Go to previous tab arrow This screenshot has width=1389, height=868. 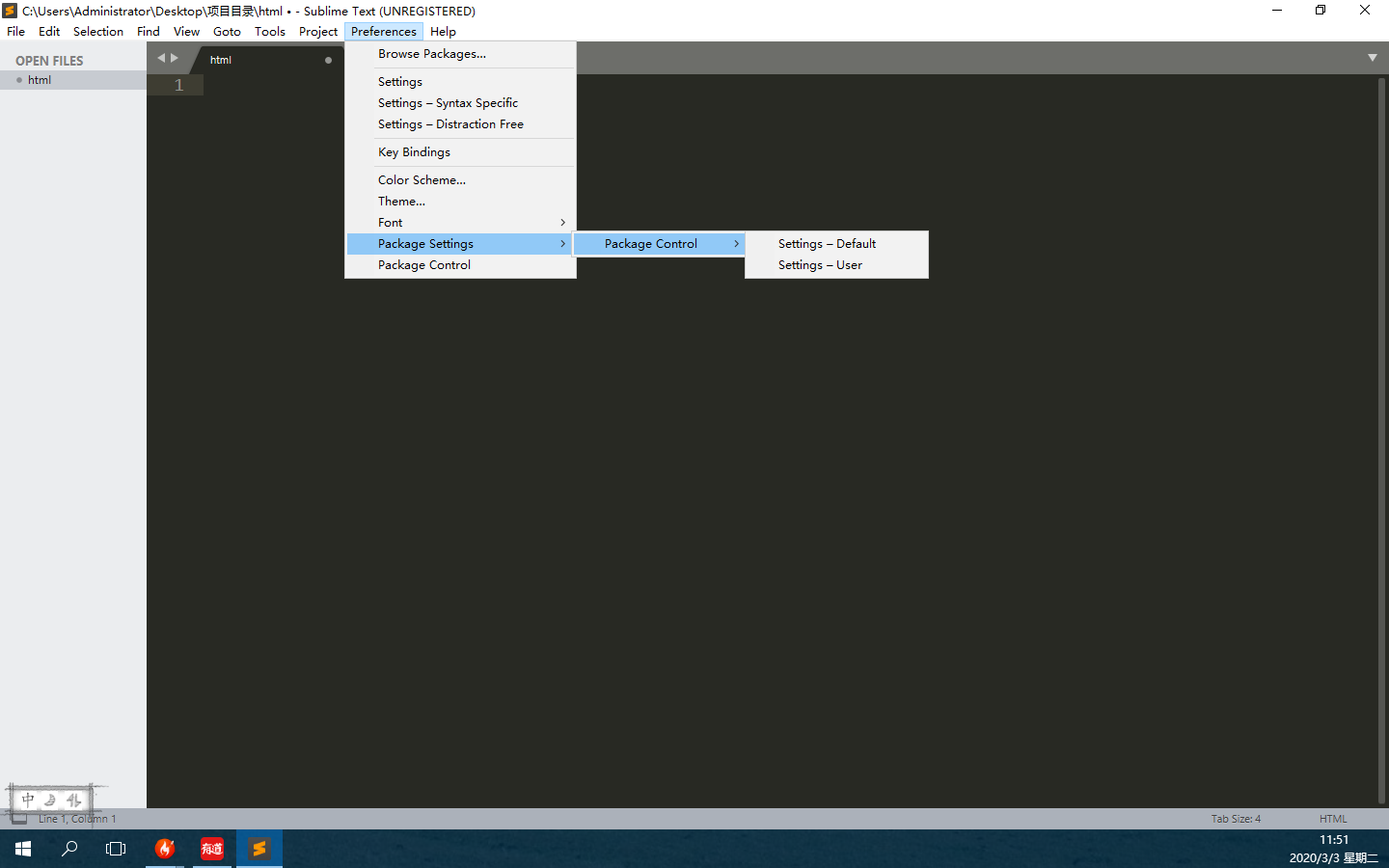point(161,58)
